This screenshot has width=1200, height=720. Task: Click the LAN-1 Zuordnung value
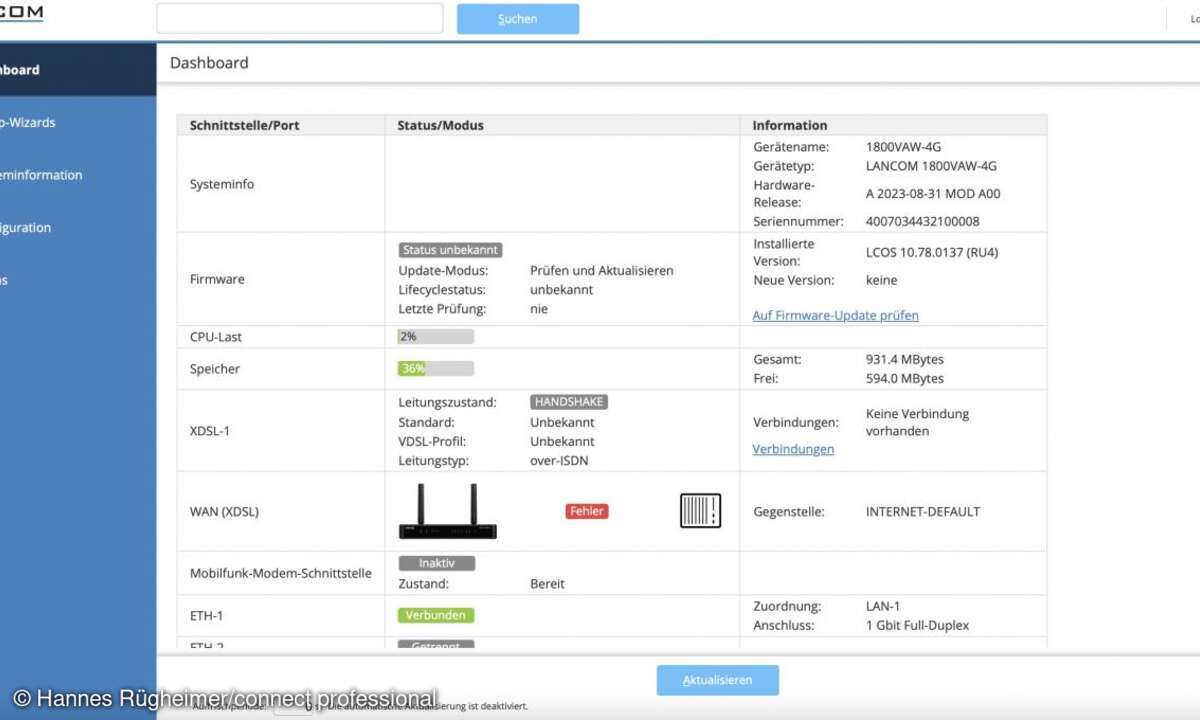click(x=883, y=606)
